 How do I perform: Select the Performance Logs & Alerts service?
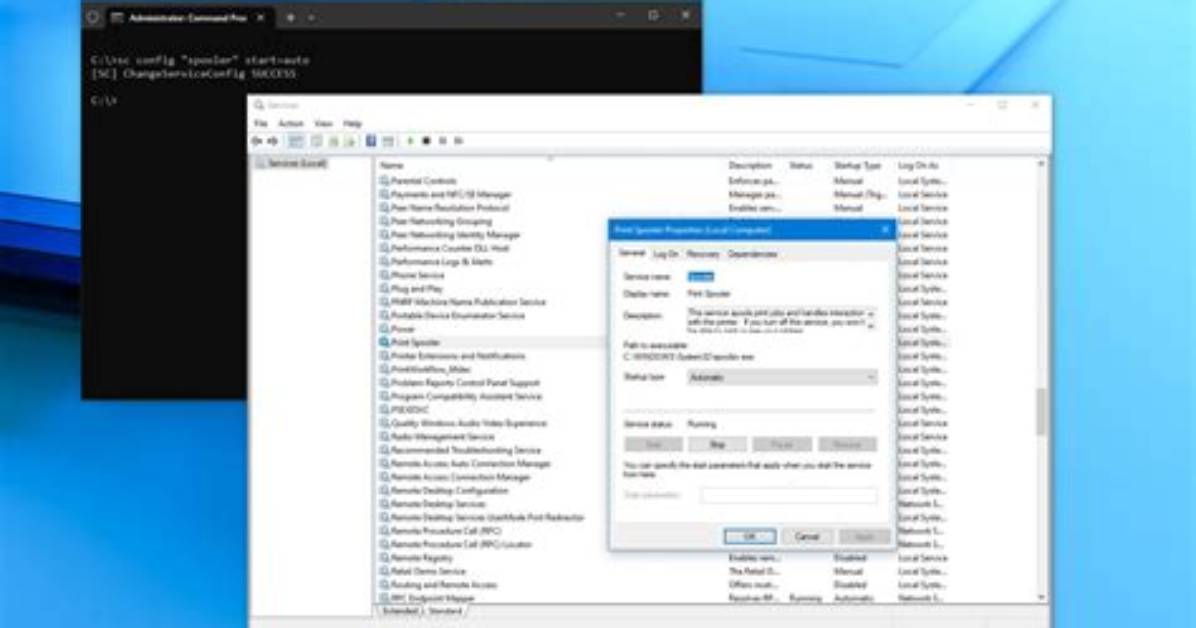click(x=442, y=262)
